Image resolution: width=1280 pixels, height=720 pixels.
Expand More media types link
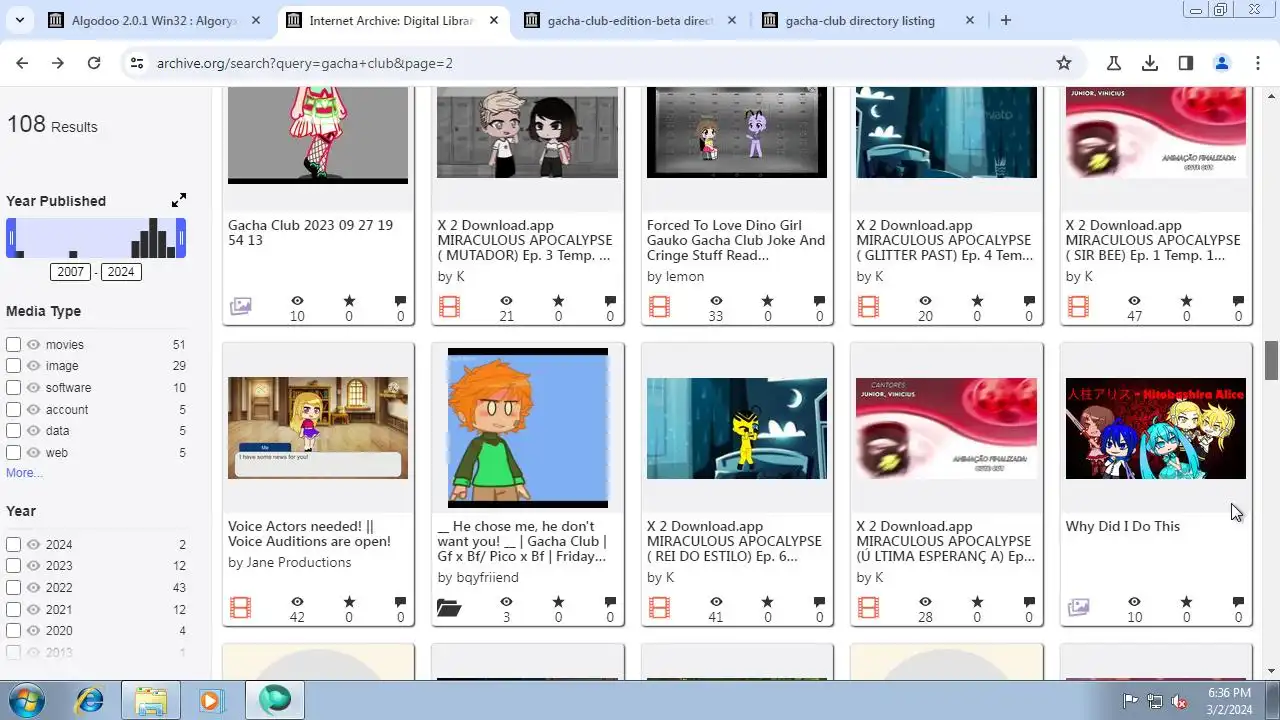[x=24, y=473]
